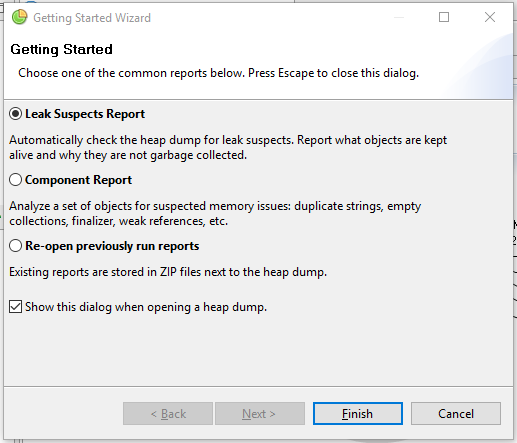The image size is (517, 443).
Task: Click the 'Re-open previously run reports' label text
Action: (112, 246)
